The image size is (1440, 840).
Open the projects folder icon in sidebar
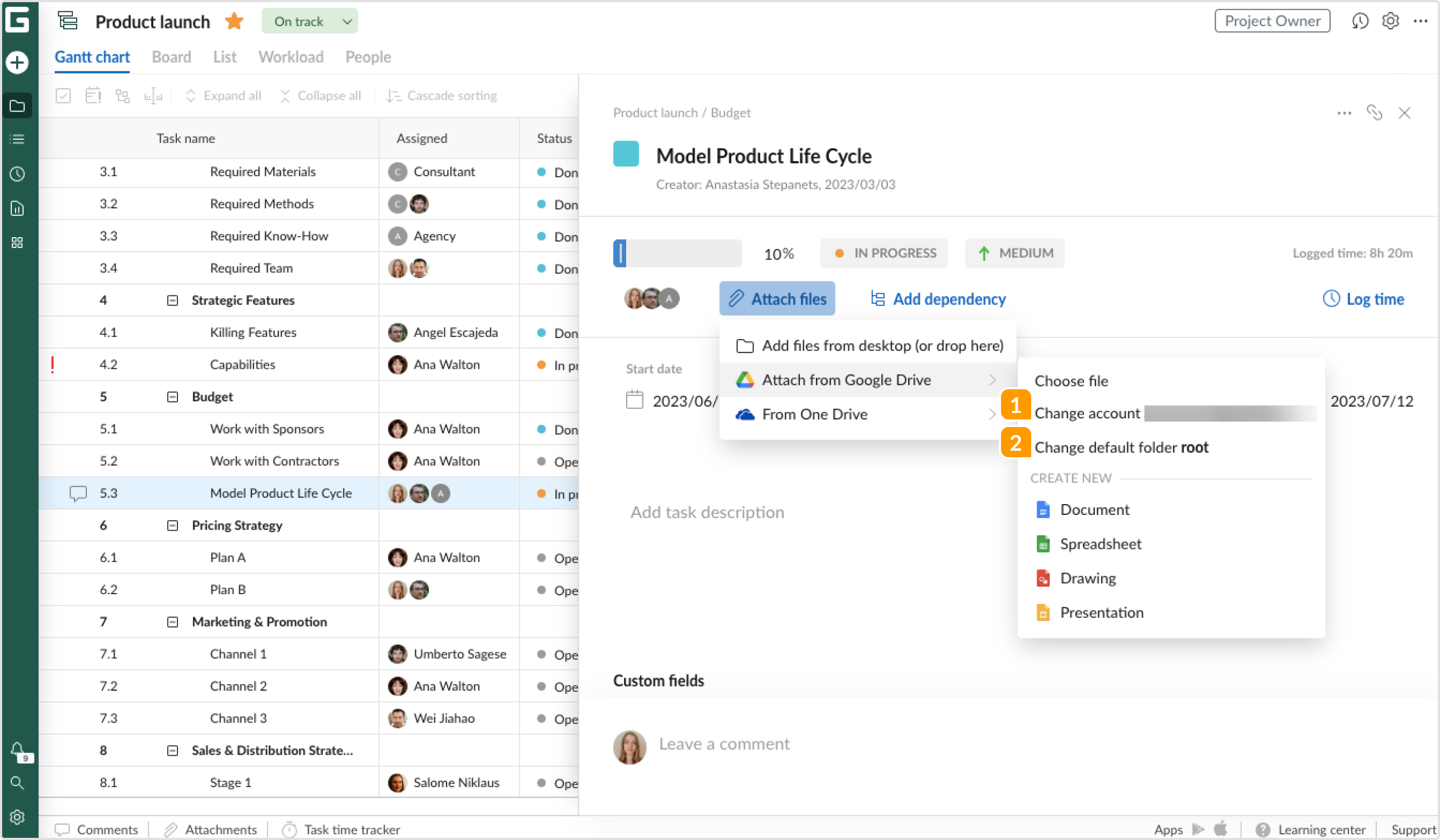(17, 106)
